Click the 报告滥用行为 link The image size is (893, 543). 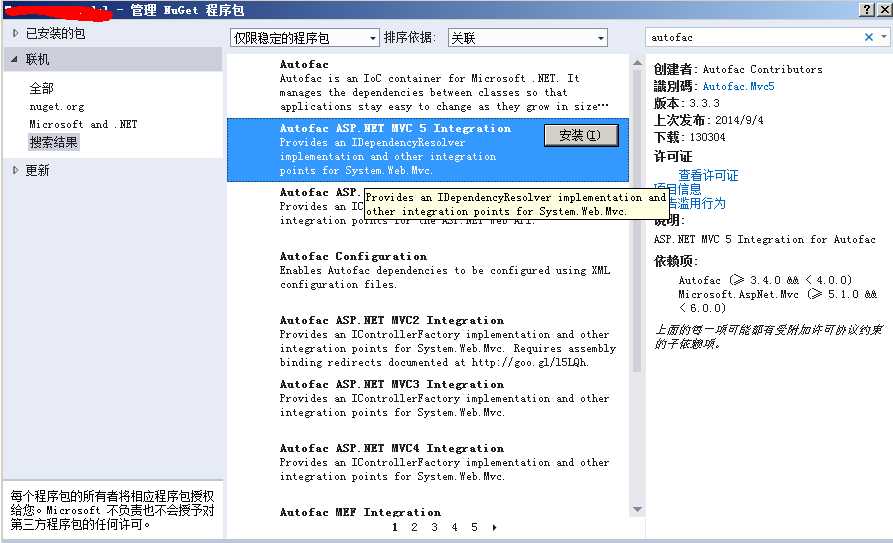click(x=698, y=203)
